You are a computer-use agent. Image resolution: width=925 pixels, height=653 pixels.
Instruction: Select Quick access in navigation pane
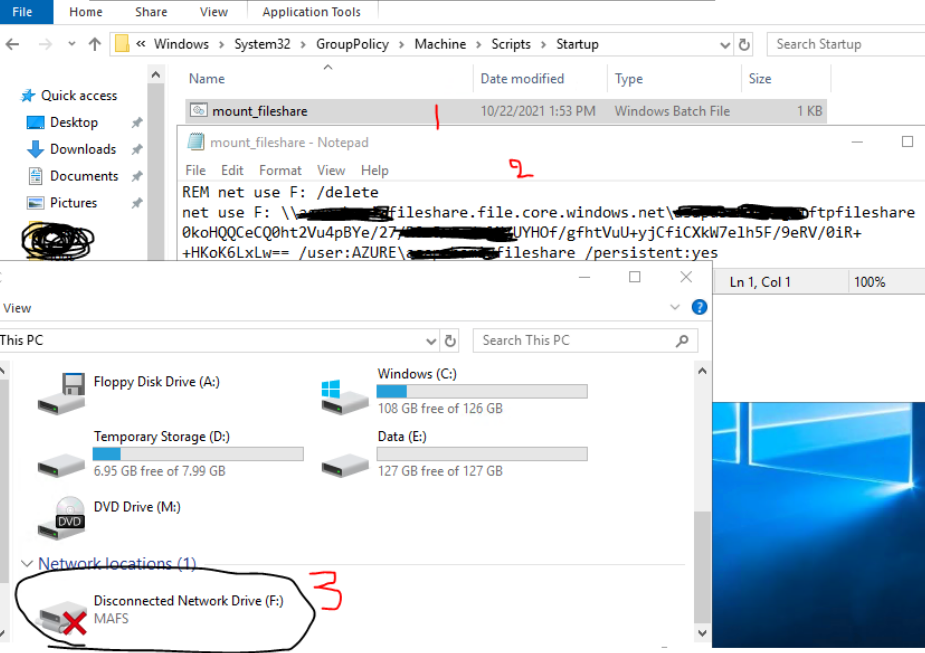point(70,96)
